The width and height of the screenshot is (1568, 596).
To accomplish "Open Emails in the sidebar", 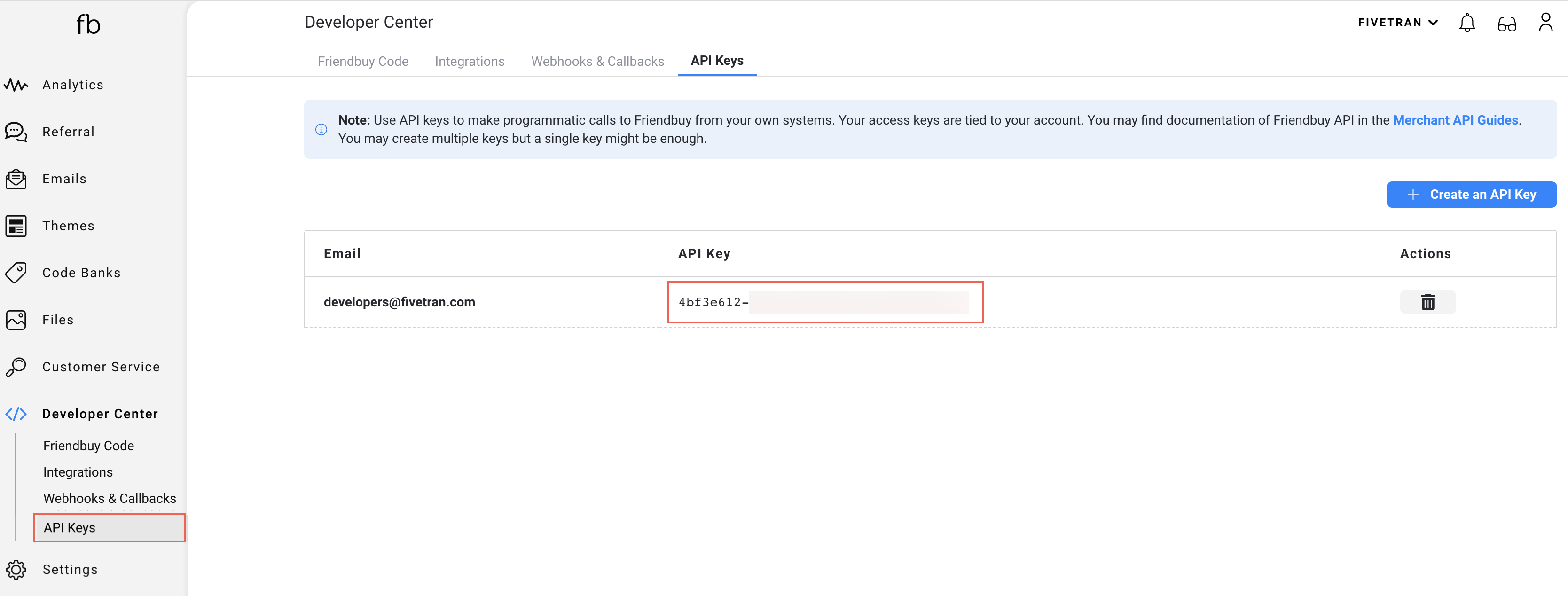I will coord(64,179).
